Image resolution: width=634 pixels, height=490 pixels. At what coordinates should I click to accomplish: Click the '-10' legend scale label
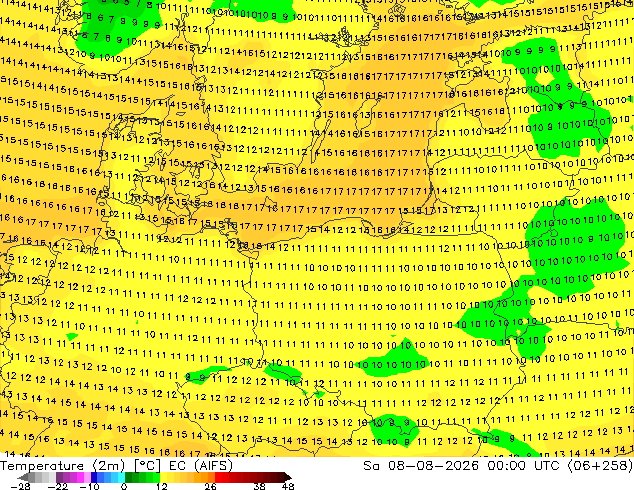click(x=89, y=486)
